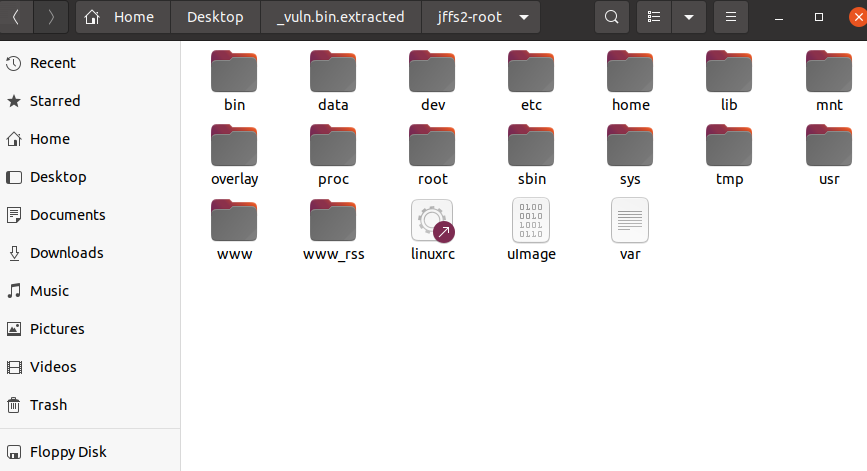Toggle list view icon in header
This screenshot has width=867, height=471.
pyautogui.click(x=654, y=17)
